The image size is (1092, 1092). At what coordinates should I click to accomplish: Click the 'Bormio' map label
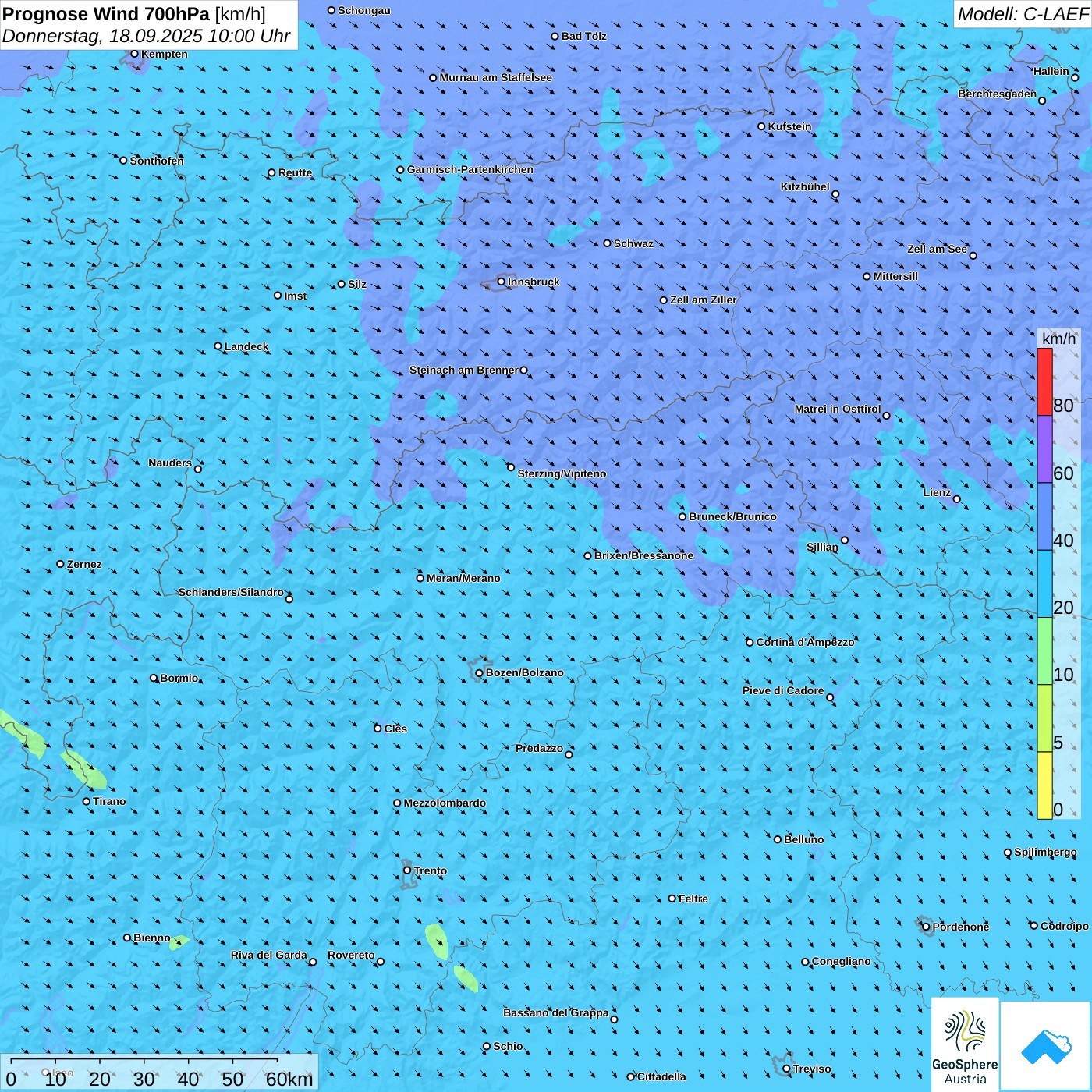coord(179,678)
